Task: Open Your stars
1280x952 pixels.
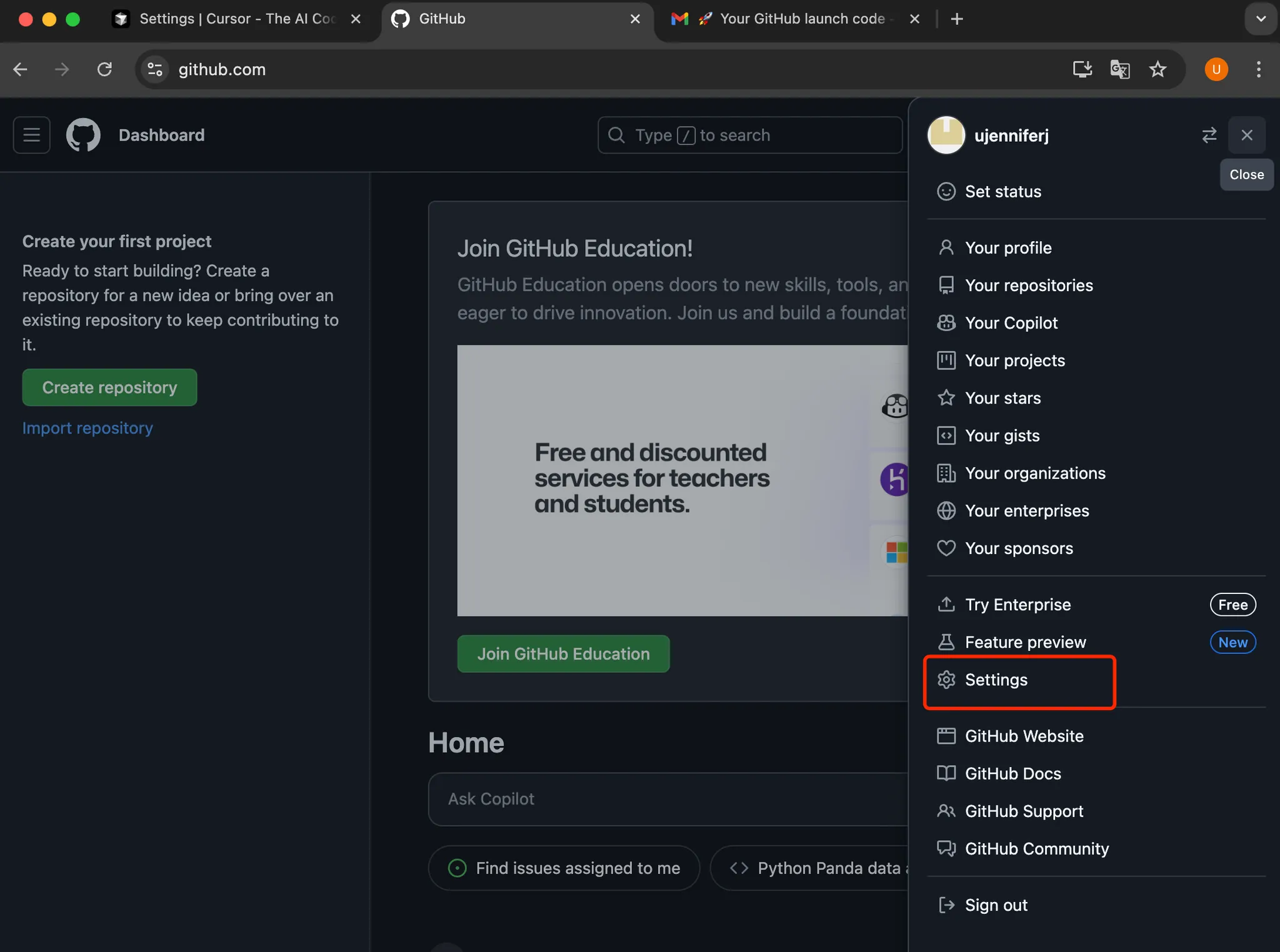Action: pos(1096,398)
